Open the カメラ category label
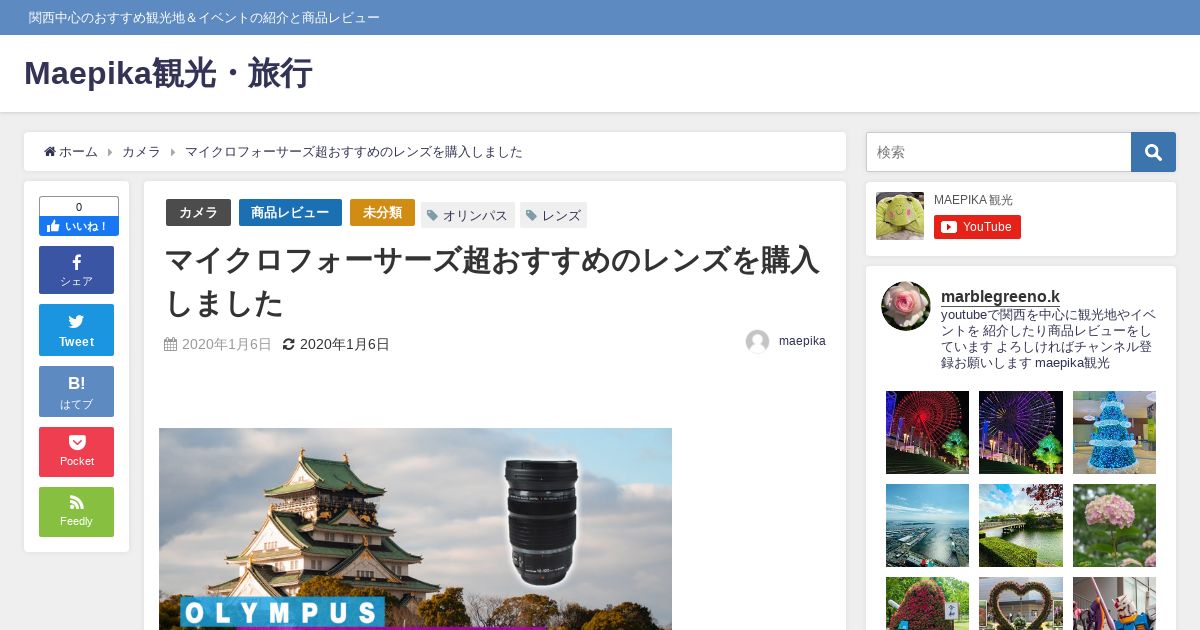1200x630 pixels. pos(198,212)
